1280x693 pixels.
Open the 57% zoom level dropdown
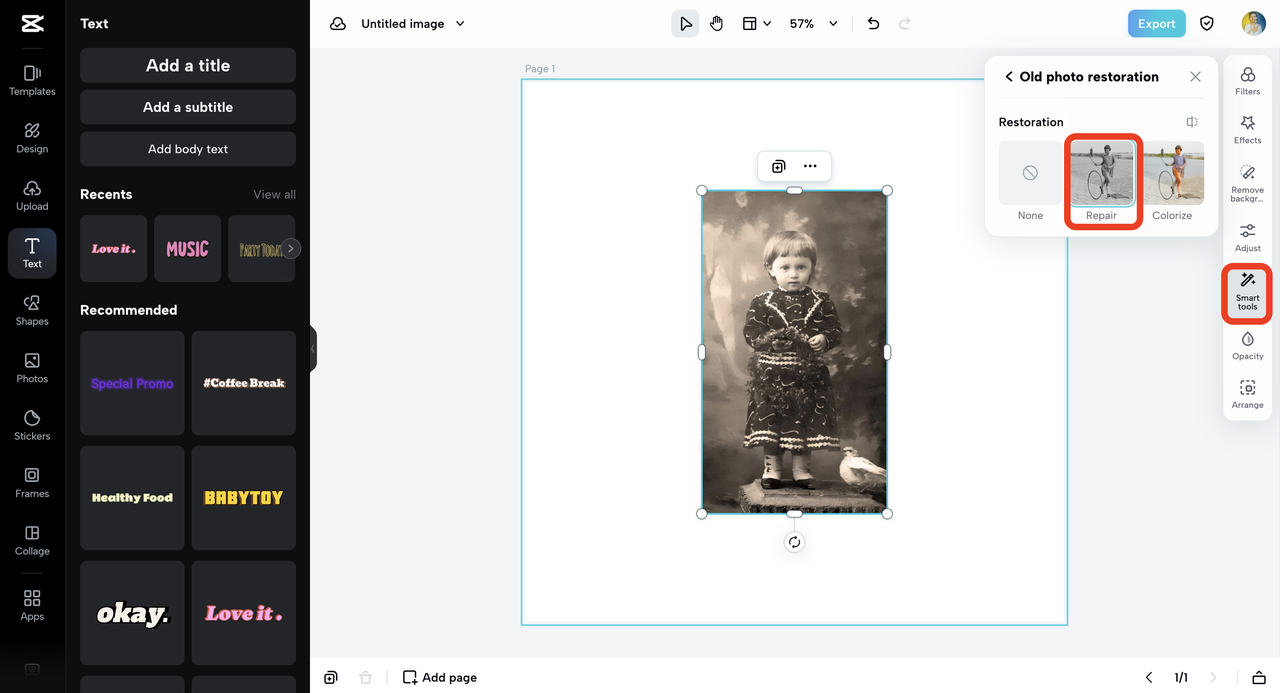click(x=813, y=24)
